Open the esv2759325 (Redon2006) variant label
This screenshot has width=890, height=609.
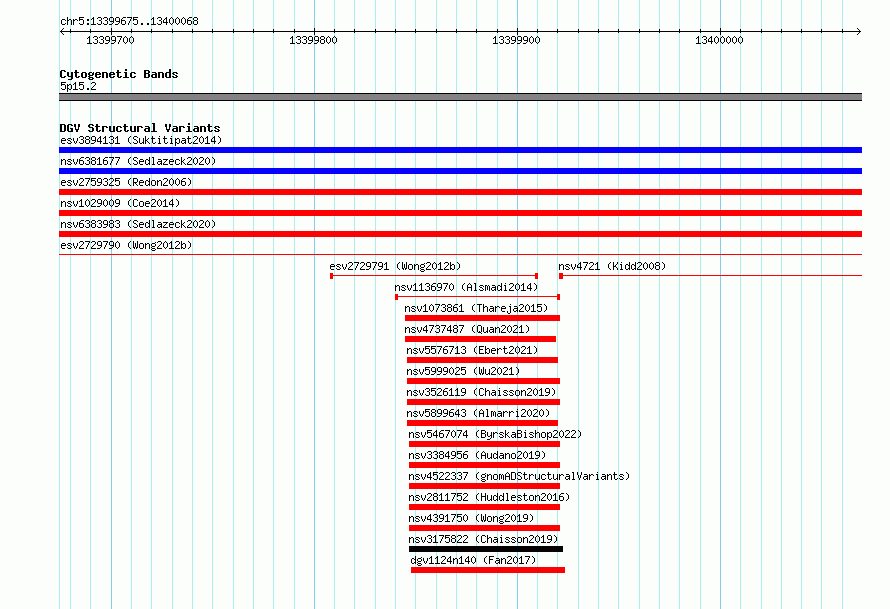point(126,182)
